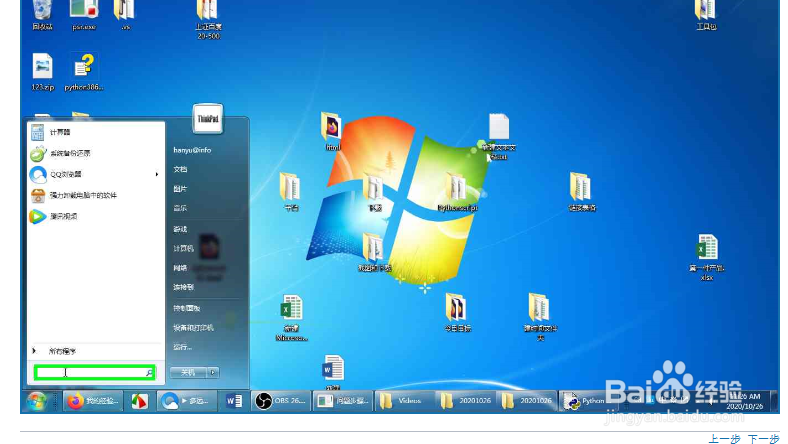Launch System Backup Restore in the Start menu
Viewport: 788px width, 444px height.
(x=95, y=153)
